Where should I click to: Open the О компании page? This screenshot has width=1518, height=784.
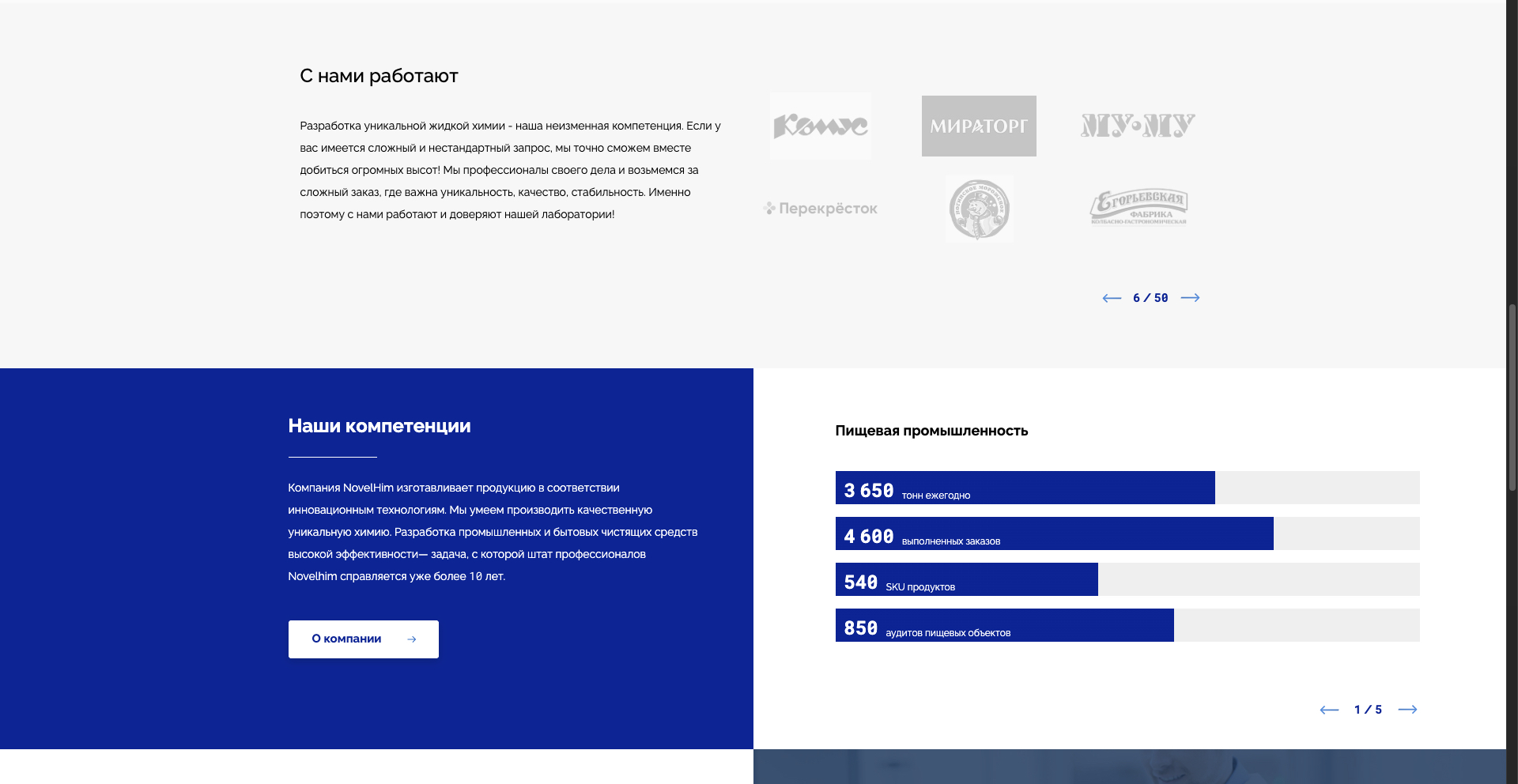coord(364,639)
